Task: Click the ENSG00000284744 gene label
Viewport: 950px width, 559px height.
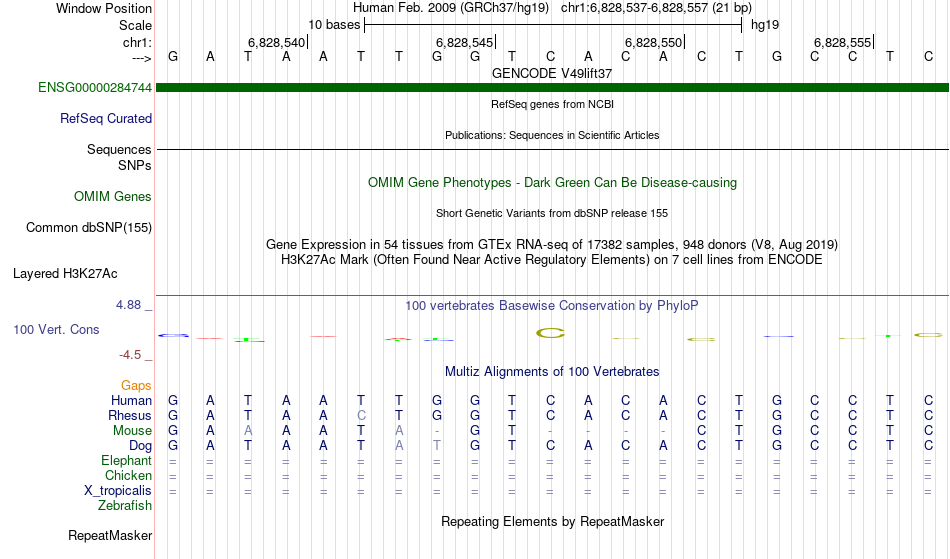Action: click(x=95, y=88)
